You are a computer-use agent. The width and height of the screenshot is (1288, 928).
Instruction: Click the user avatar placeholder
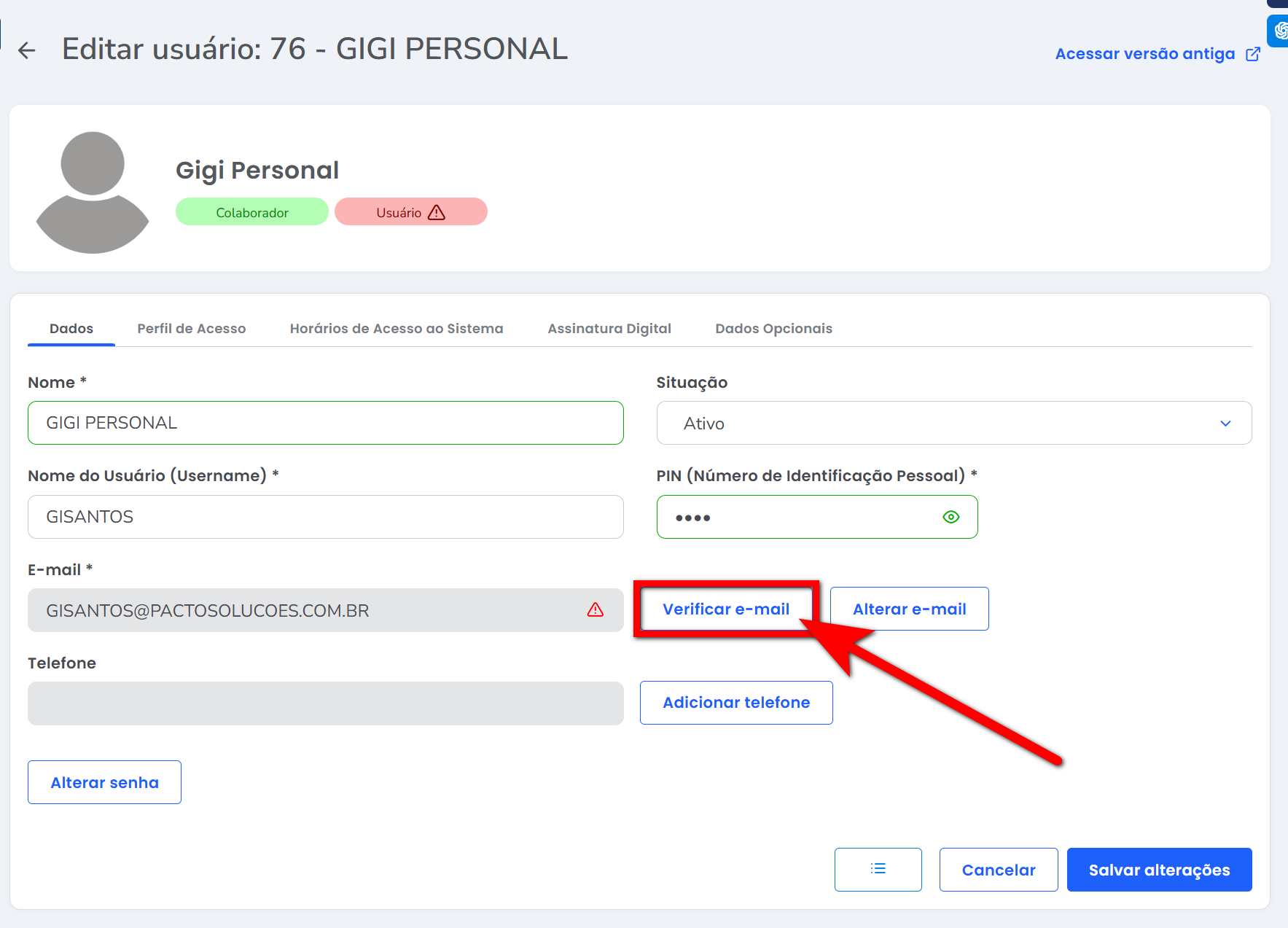[93, 192]
